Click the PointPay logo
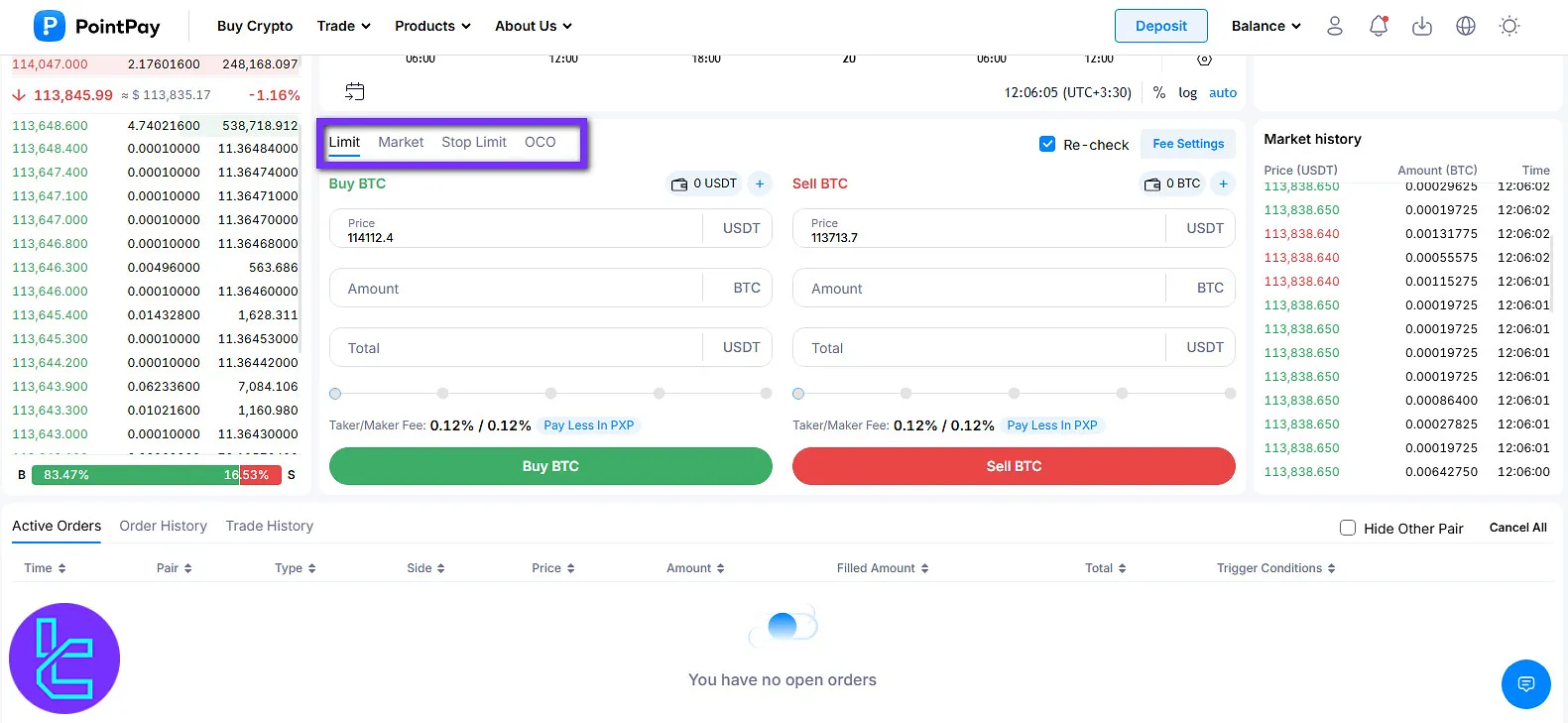 click(97, 26)
